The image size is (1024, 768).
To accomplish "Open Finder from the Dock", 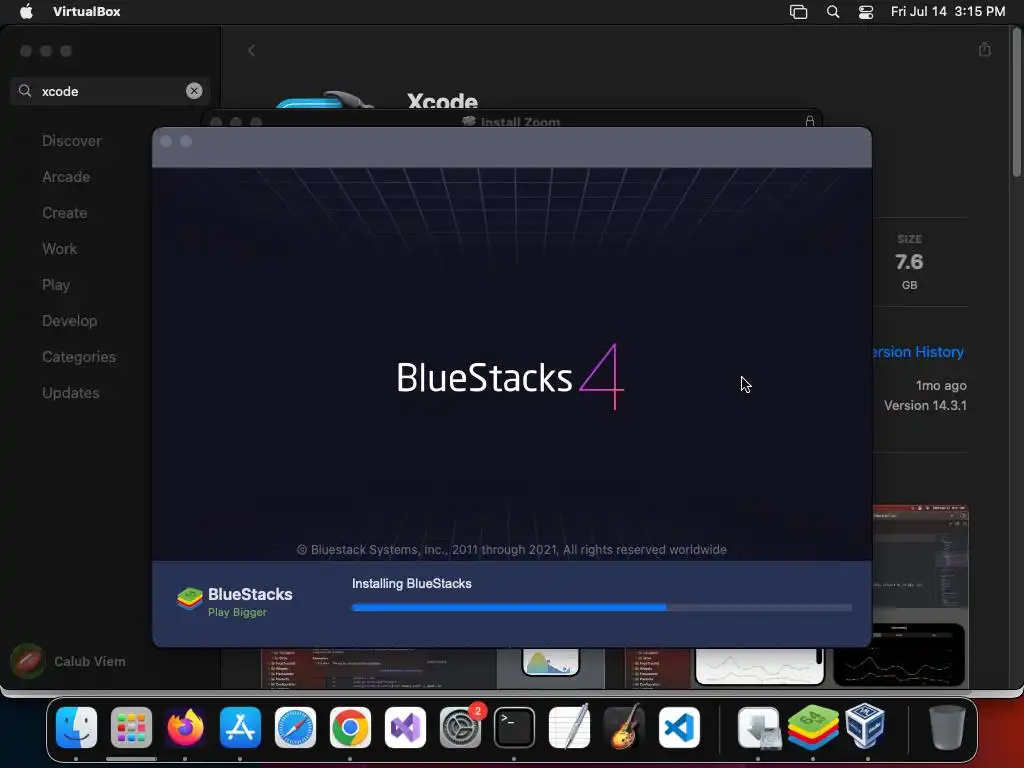I will 76,727.
